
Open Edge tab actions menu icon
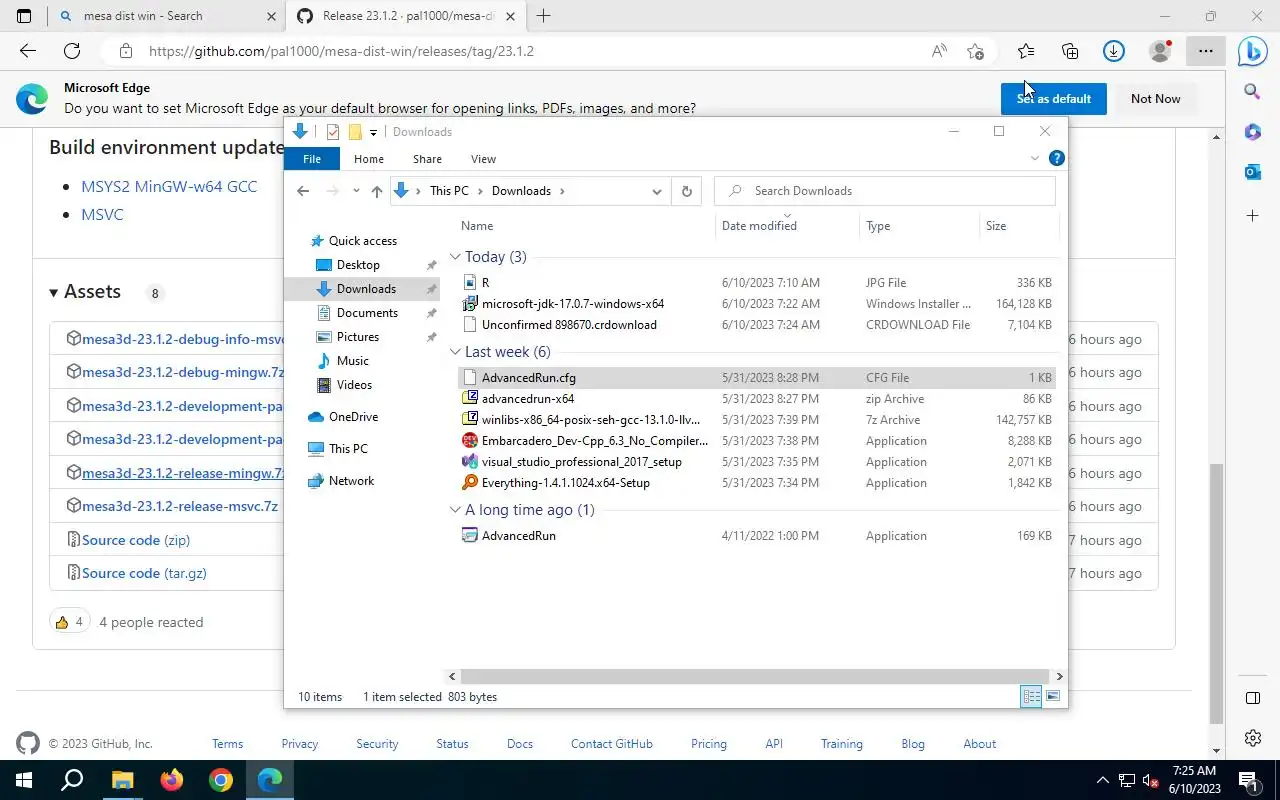point(24,16)
